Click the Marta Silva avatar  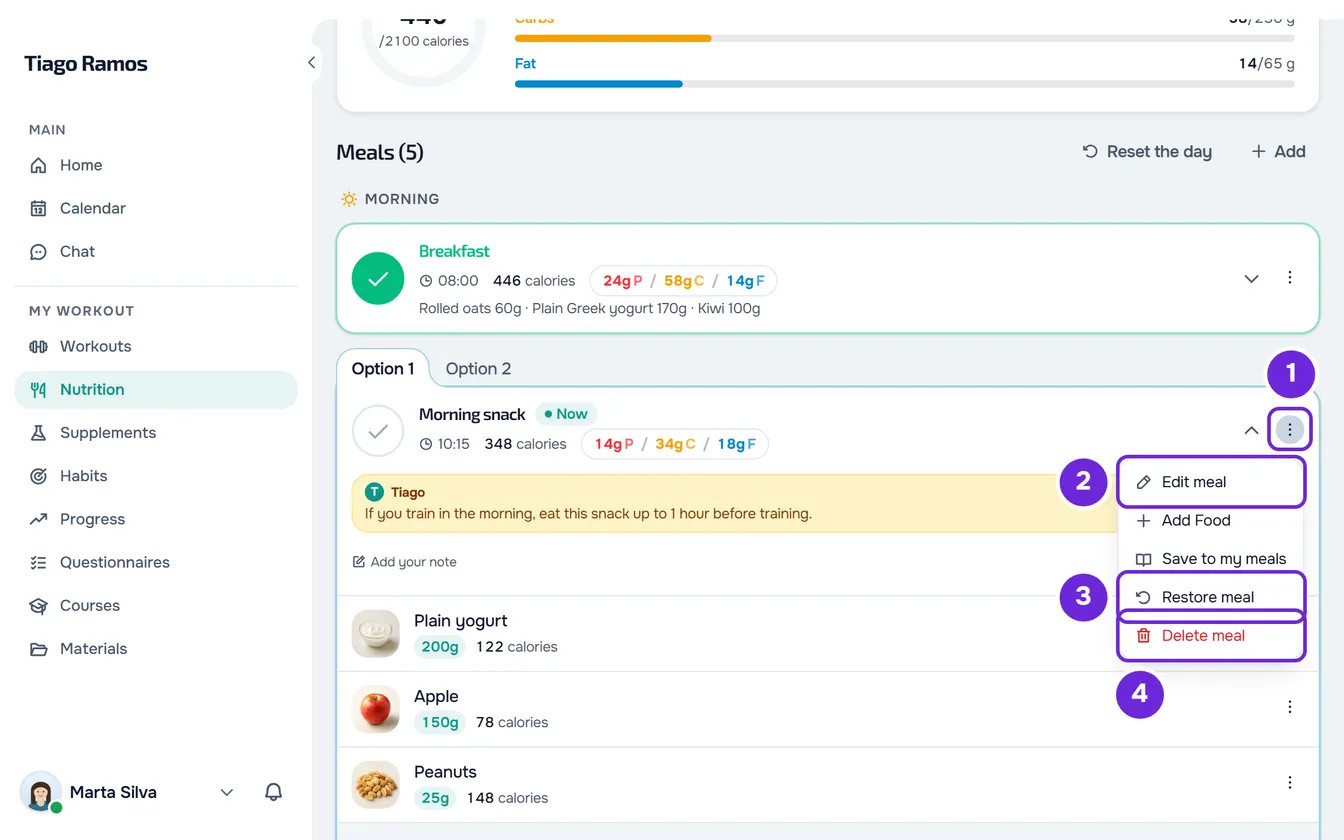[41, 792]
